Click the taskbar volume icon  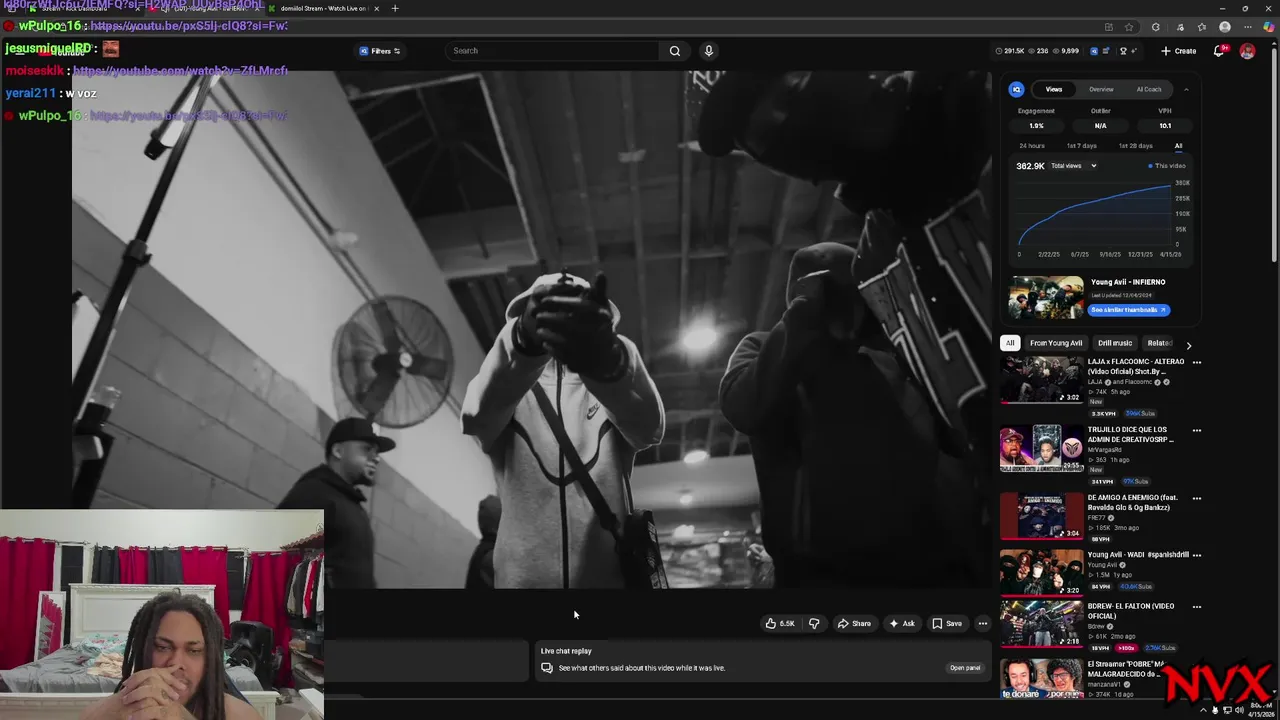pyautogui.click(x=1239, y=710)
